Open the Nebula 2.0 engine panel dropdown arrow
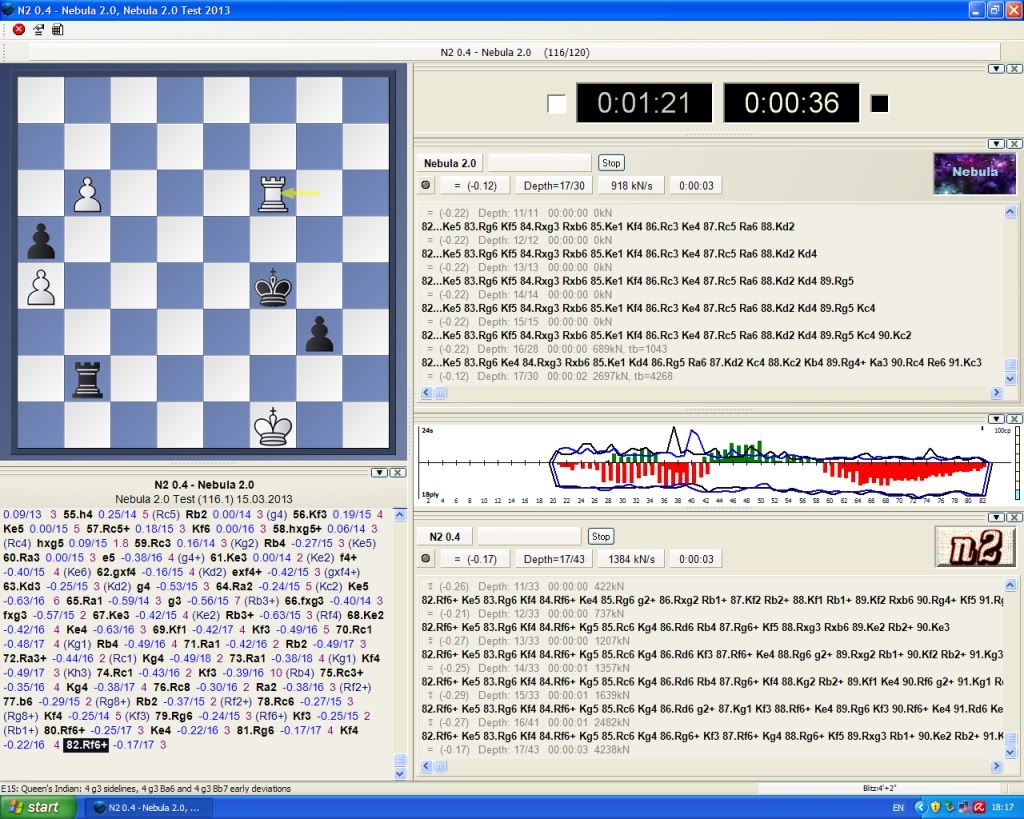Screen dimensions: 1024x819 pos(995,139)
